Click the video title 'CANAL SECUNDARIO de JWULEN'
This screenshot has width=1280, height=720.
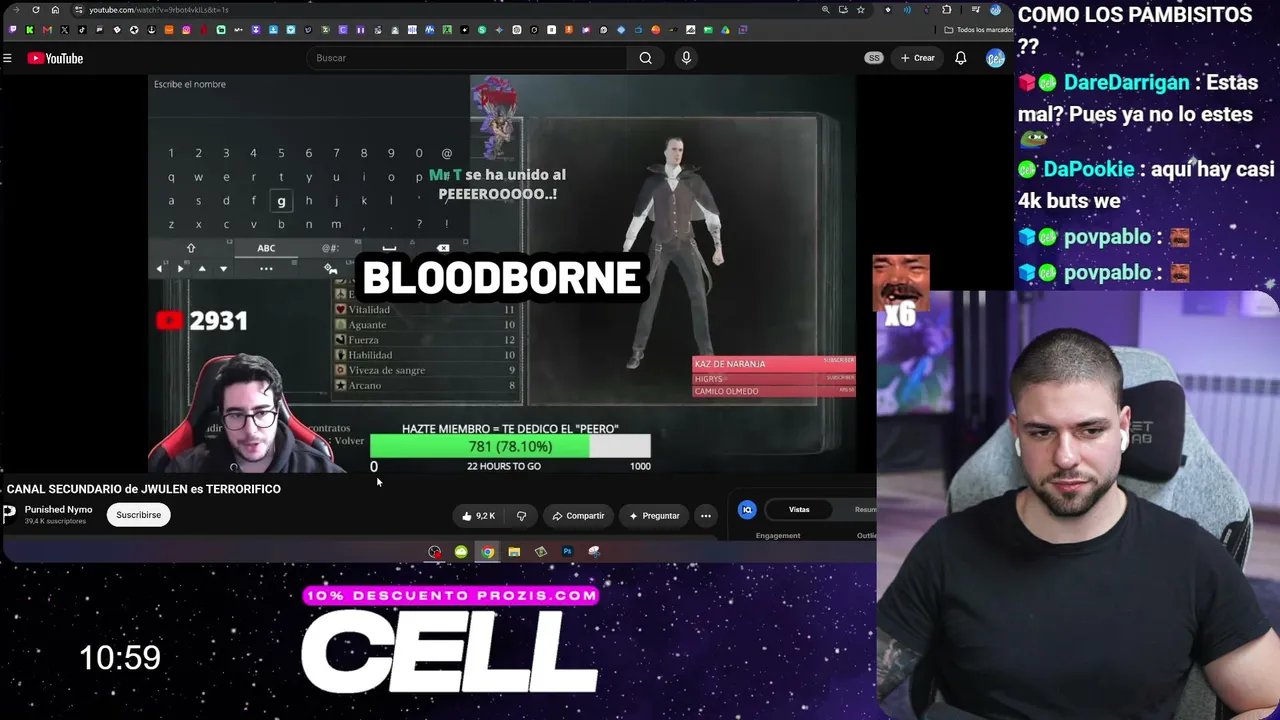(x=144, y=489)
